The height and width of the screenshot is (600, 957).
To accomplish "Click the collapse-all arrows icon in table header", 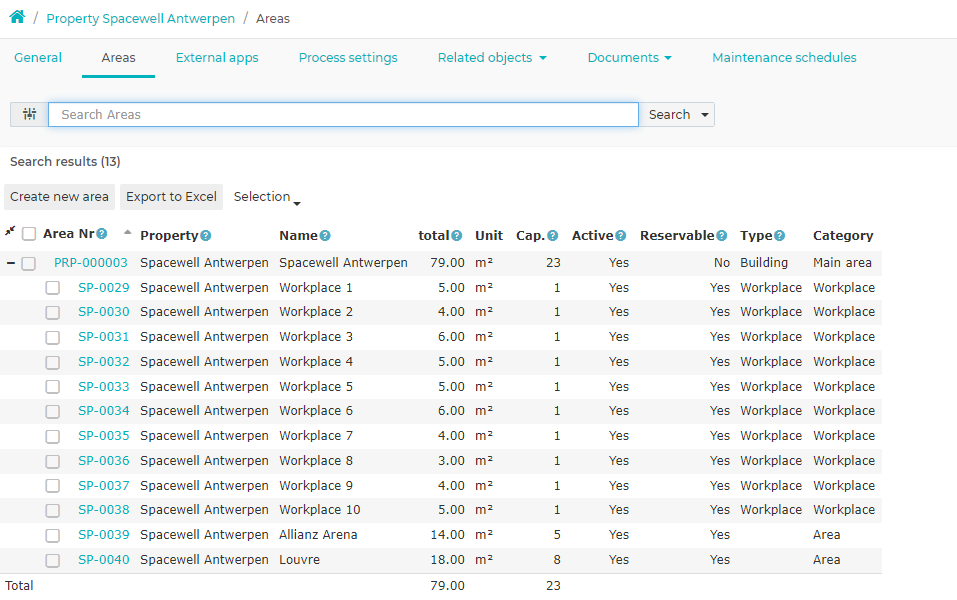I will pos(10,231).
